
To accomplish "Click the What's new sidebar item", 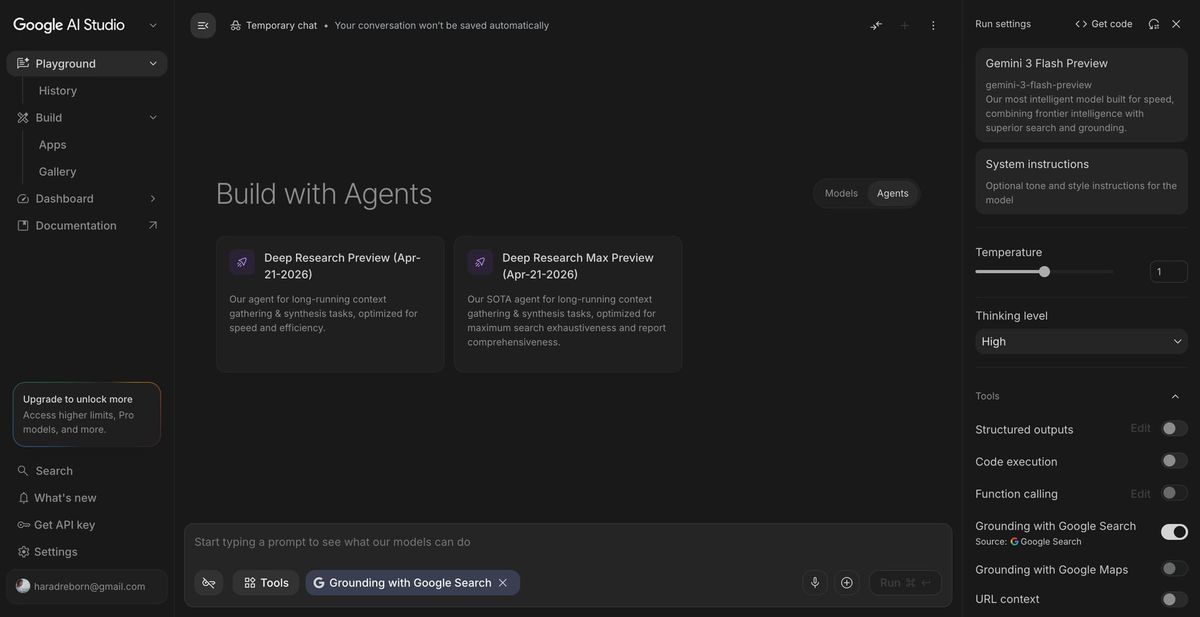I will [87, 498].
